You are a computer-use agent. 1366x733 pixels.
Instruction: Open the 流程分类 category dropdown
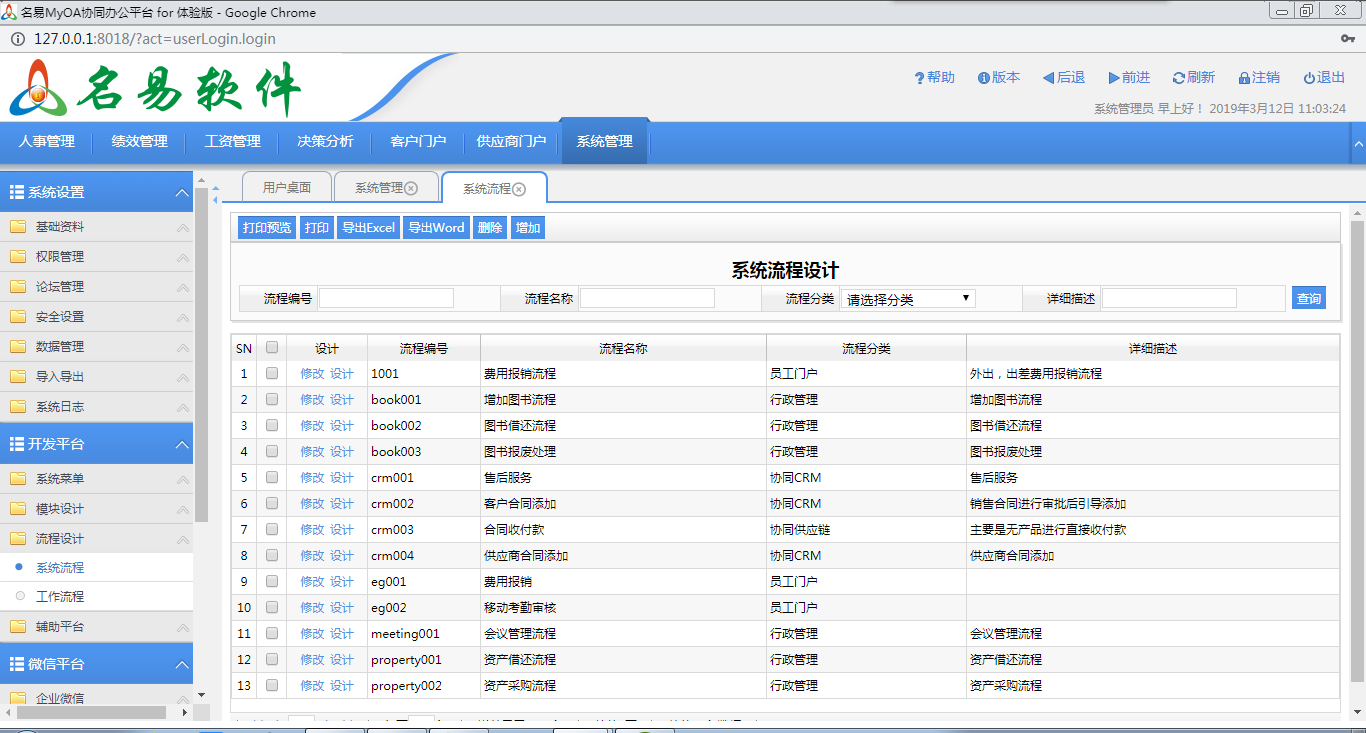click(907, 298)
